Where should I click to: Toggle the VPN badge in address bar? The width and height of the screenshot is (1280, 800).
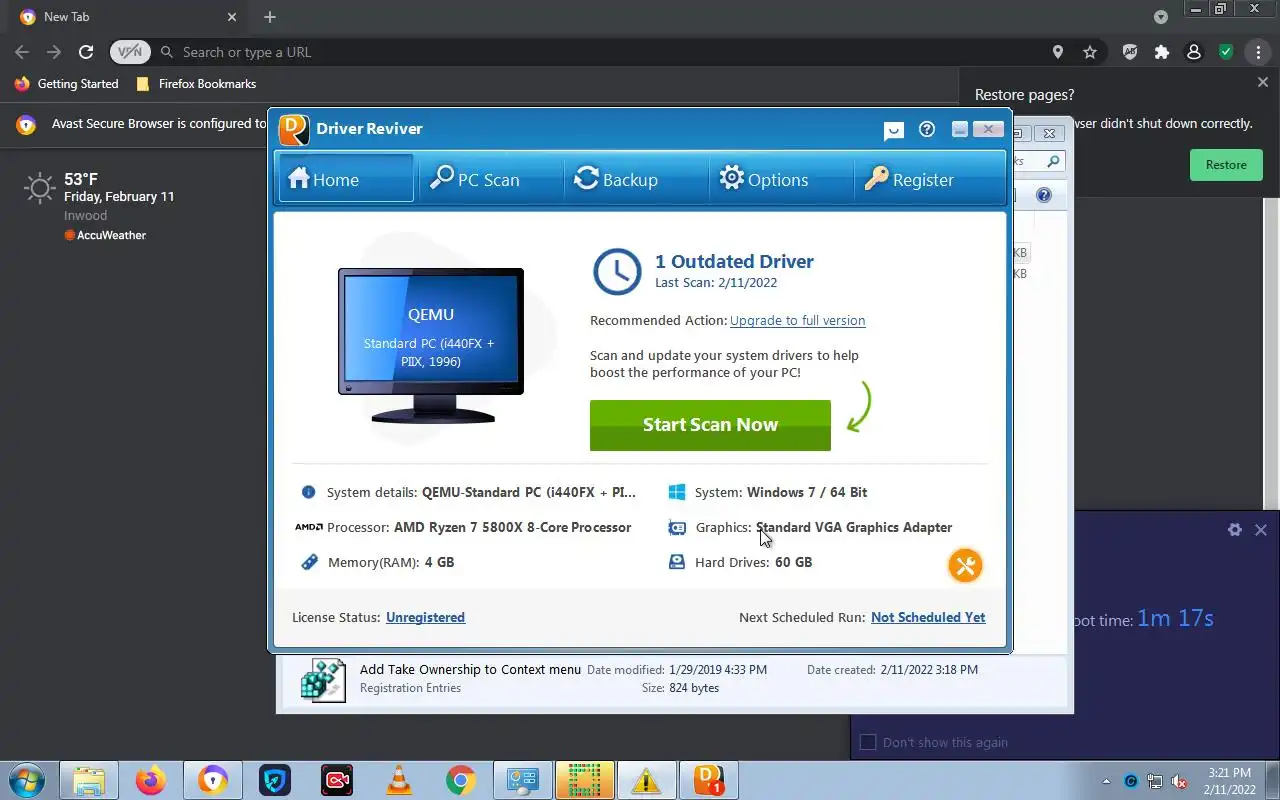[x=130, y=52]
